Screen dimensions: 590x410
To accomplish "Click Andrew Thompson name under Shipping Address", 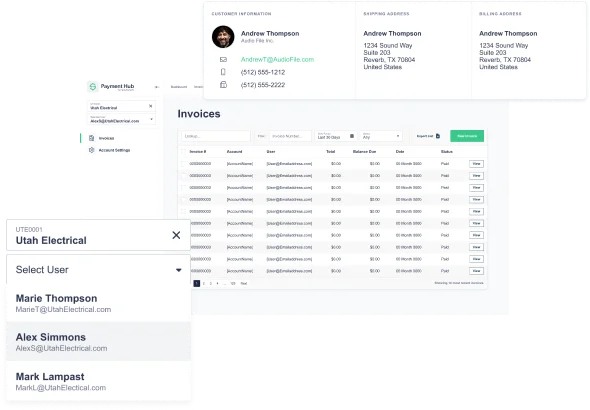I will (x=392, y=33).
